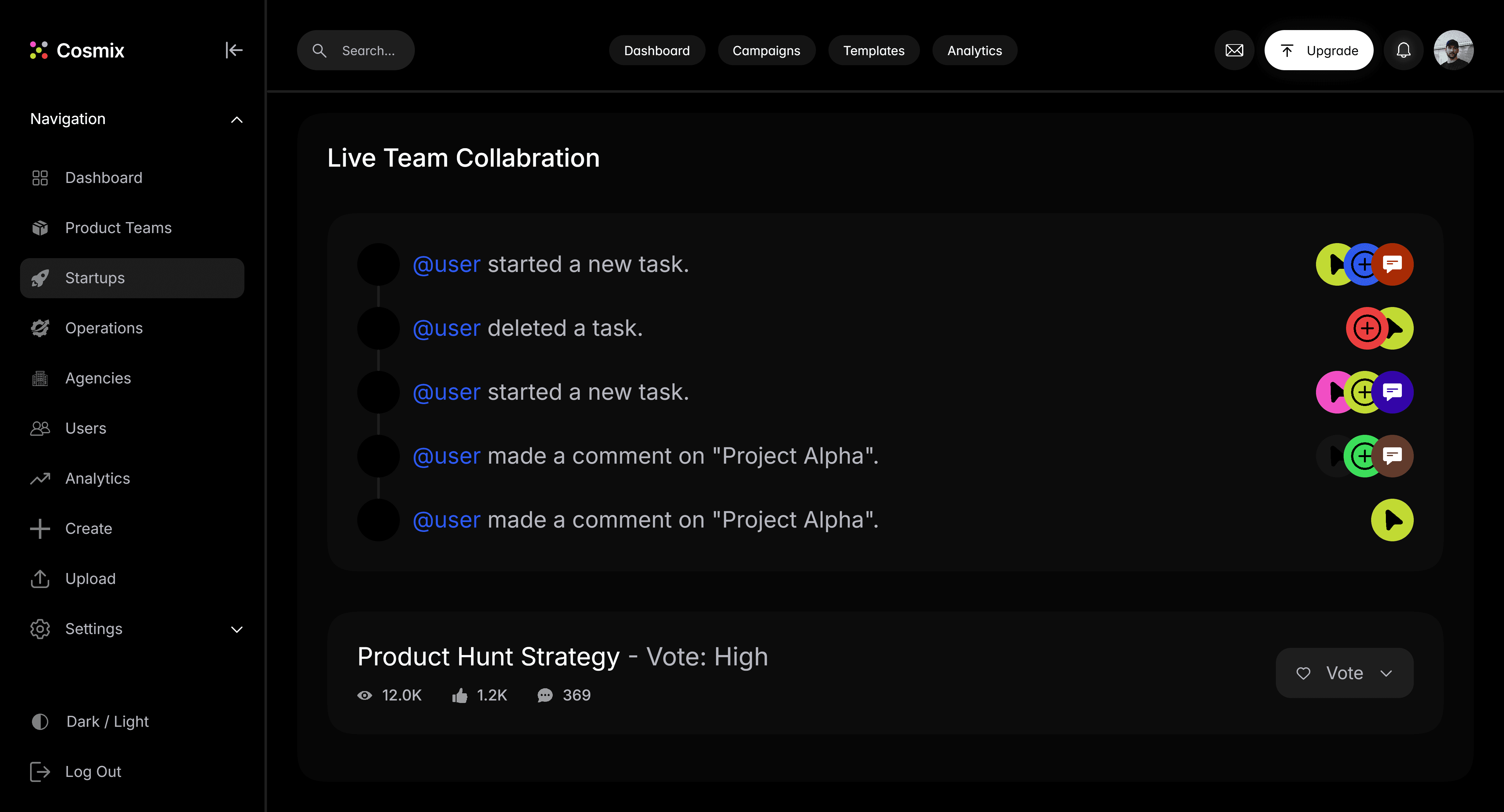Open the mail envelope icon

click(x=1234, y=50)
